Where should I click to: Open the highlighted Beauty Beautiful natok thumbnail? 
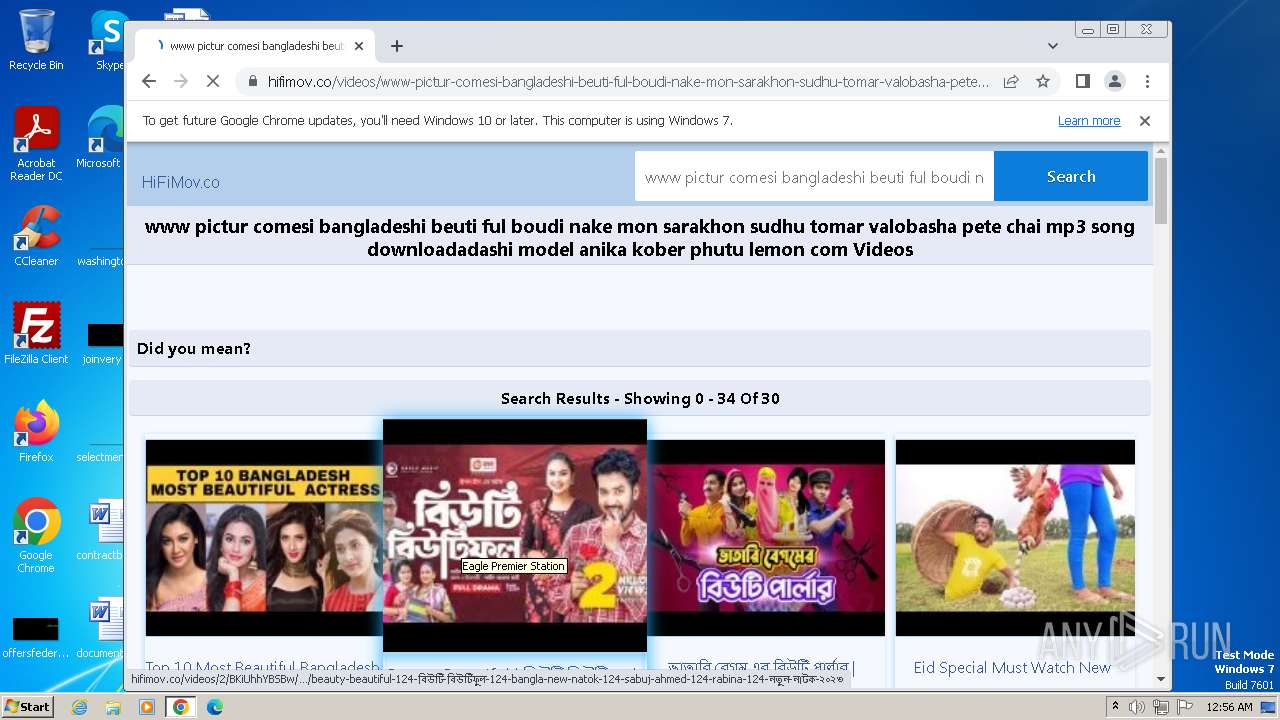coord(515,536)
